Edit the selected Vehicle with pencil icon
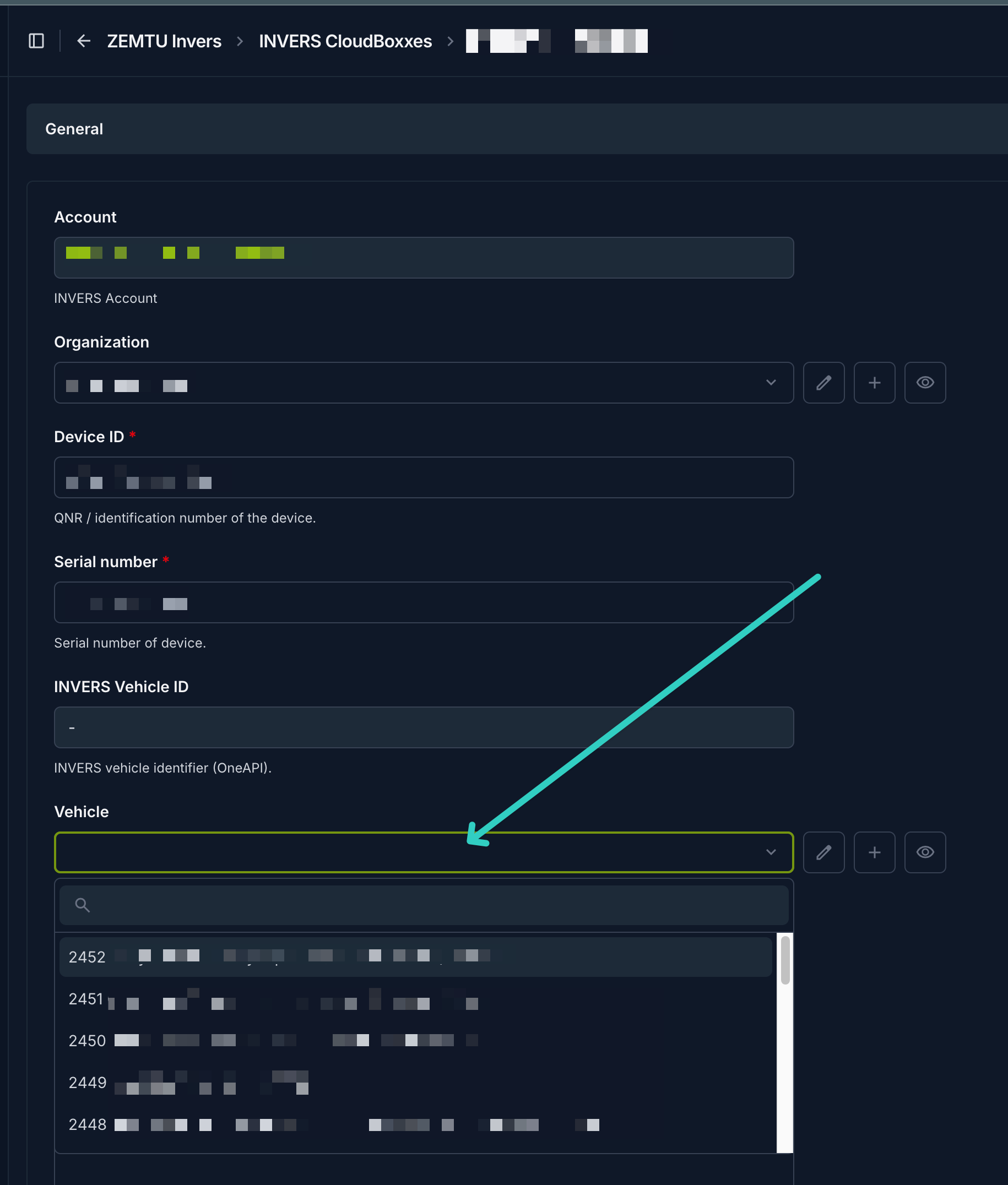The height and width of the screenshot is (1185, 1008). (823, 852)
